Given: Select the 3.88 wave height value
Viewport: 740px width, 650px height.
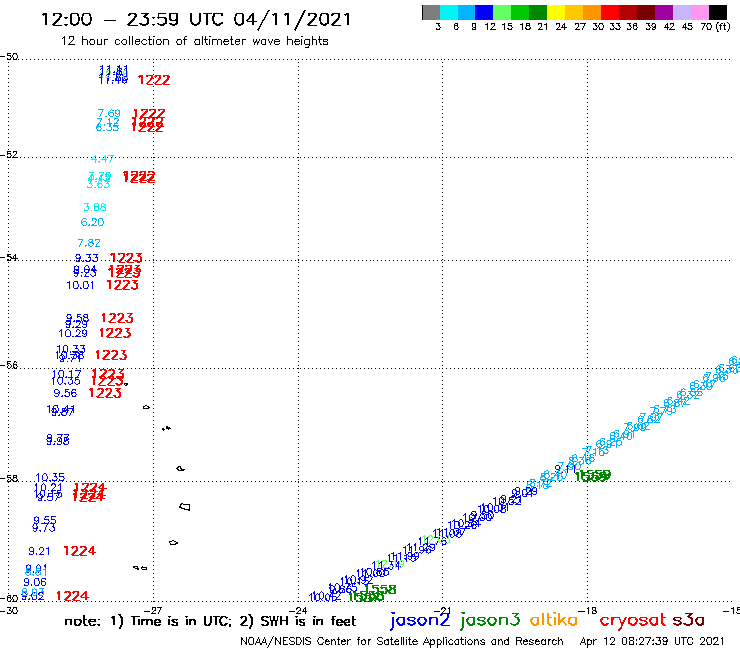Looking at the screenshot, I should click(95, 207).
